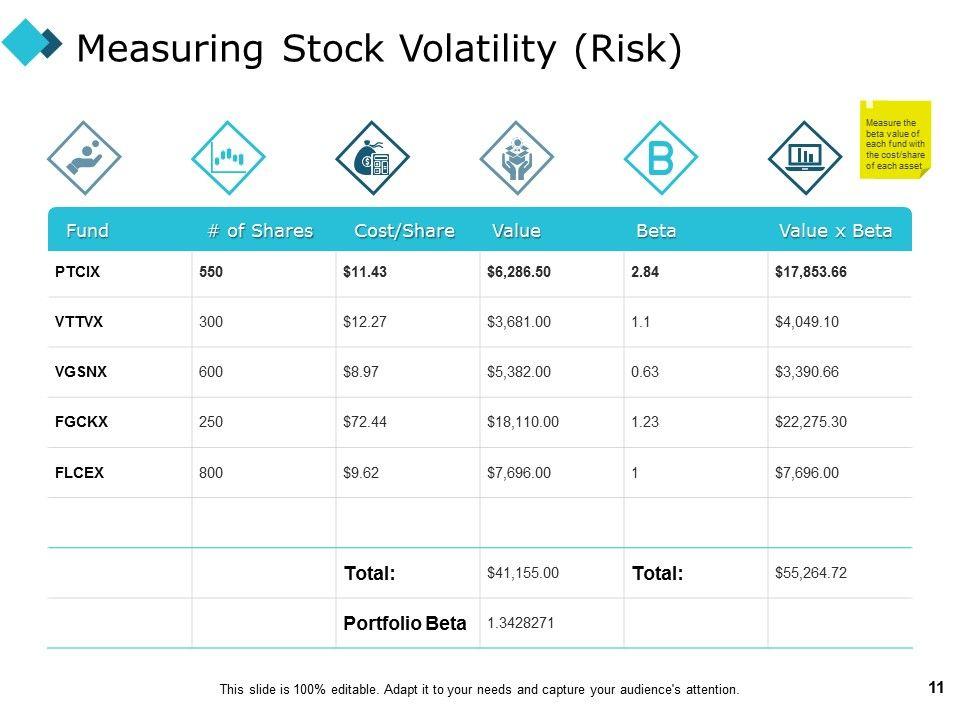Click the money bag calculator icon
Screen dimensions: 960x720
372,158
